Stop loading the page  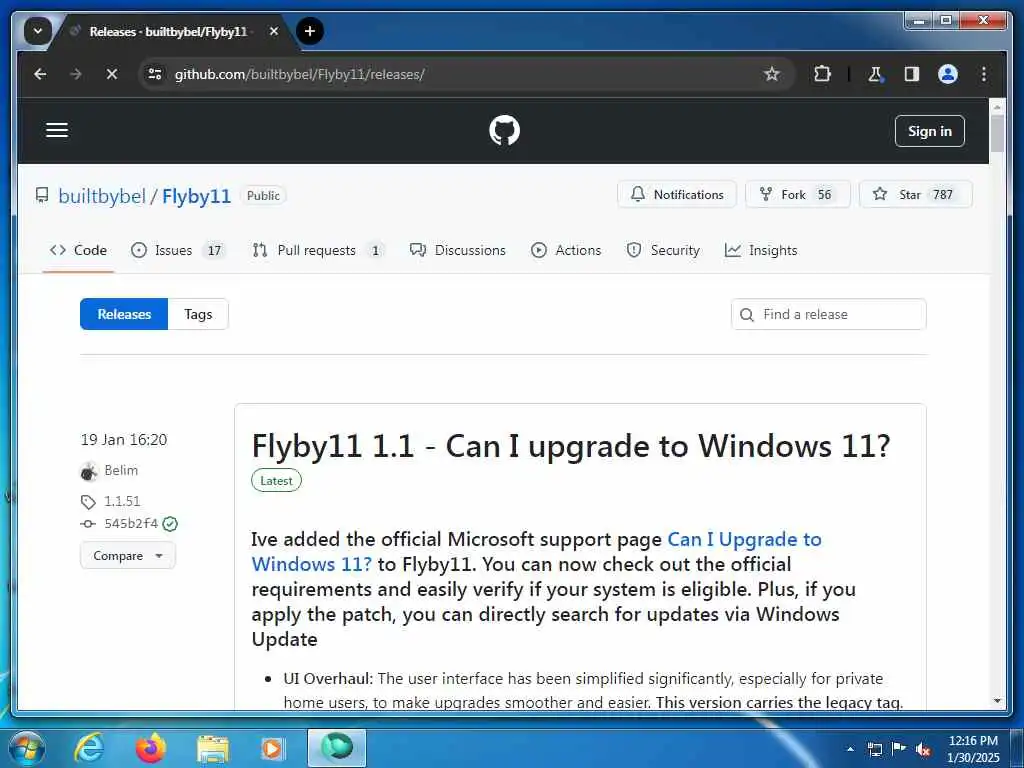click(112, 74)
